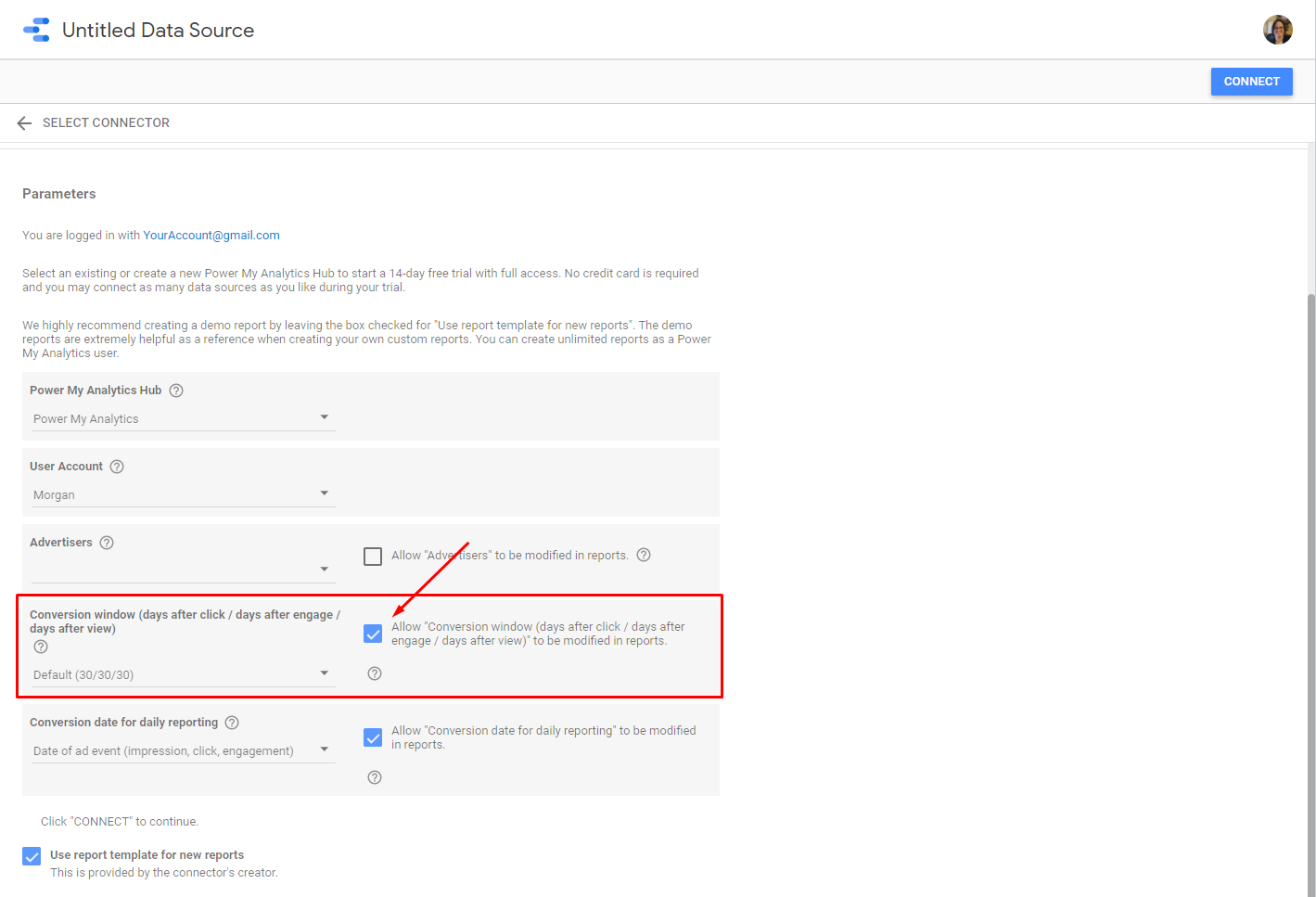Click help icon after Allow Advertisers text
Image resolution: width=1316 pixels, height=897 pixels.
644,555
